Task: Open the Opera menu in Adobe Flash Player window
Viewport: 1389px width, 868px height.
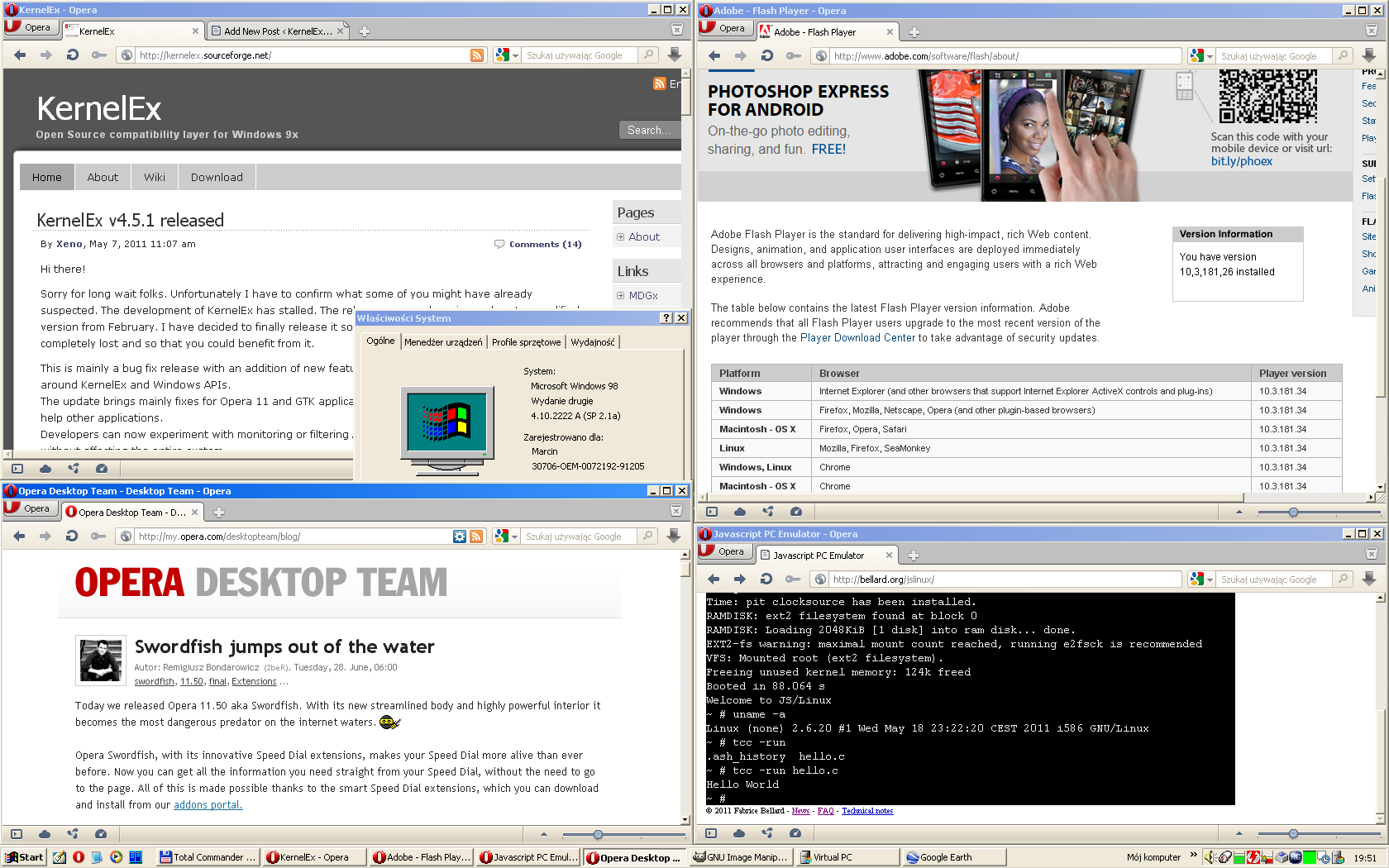Action: 723,28
